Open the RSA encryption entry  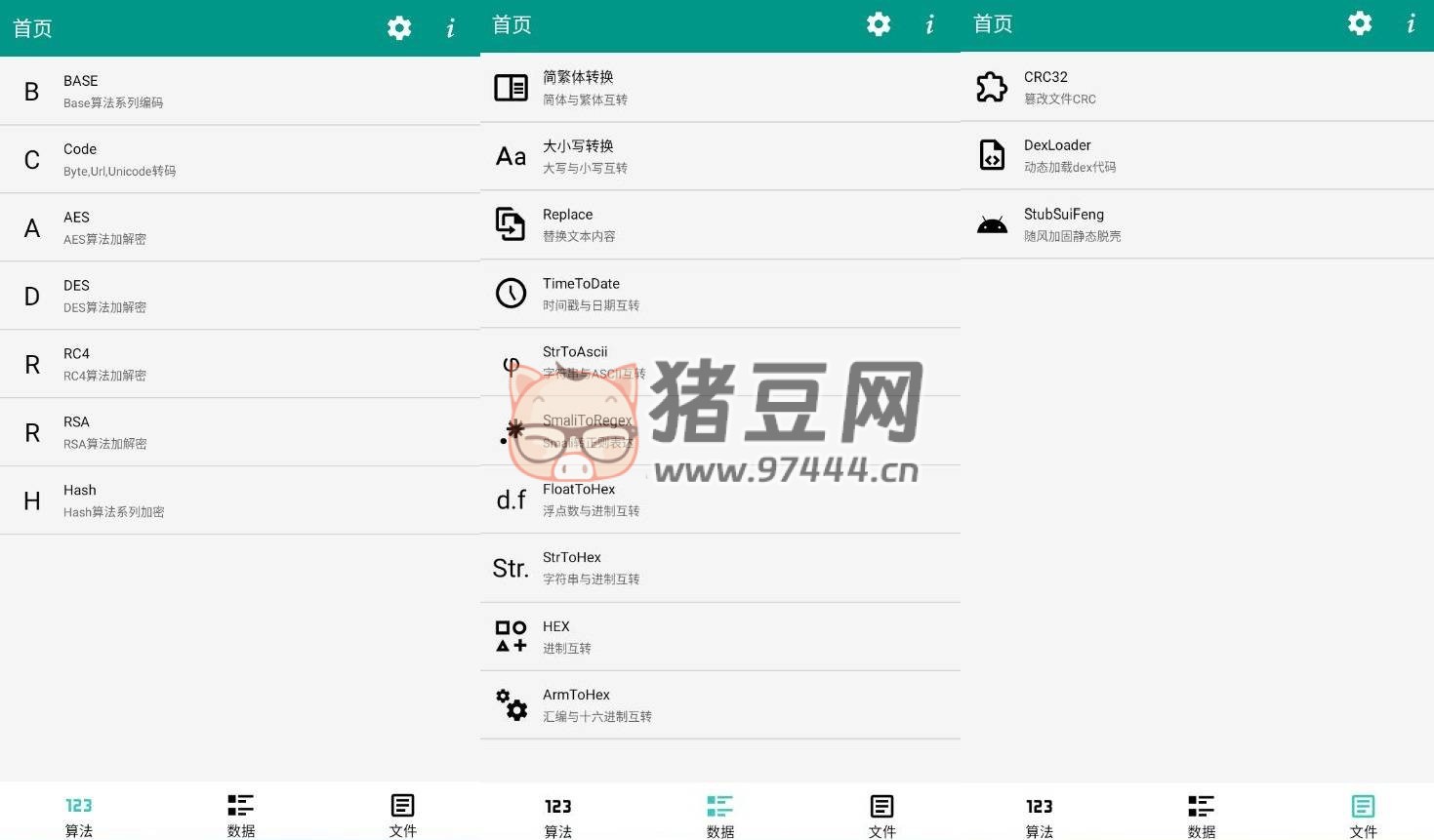[x=239, y=432]
